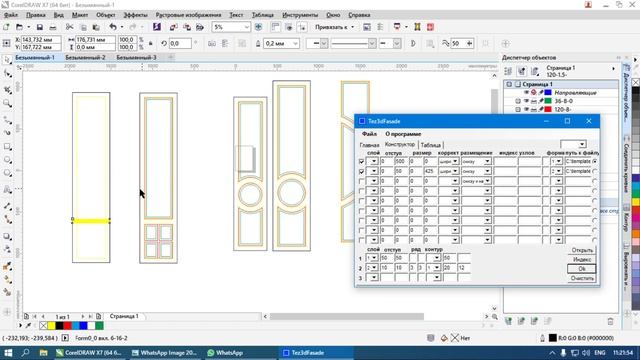Save the document with the floppy icon
640x360 pixels.
tap(40, 27)
